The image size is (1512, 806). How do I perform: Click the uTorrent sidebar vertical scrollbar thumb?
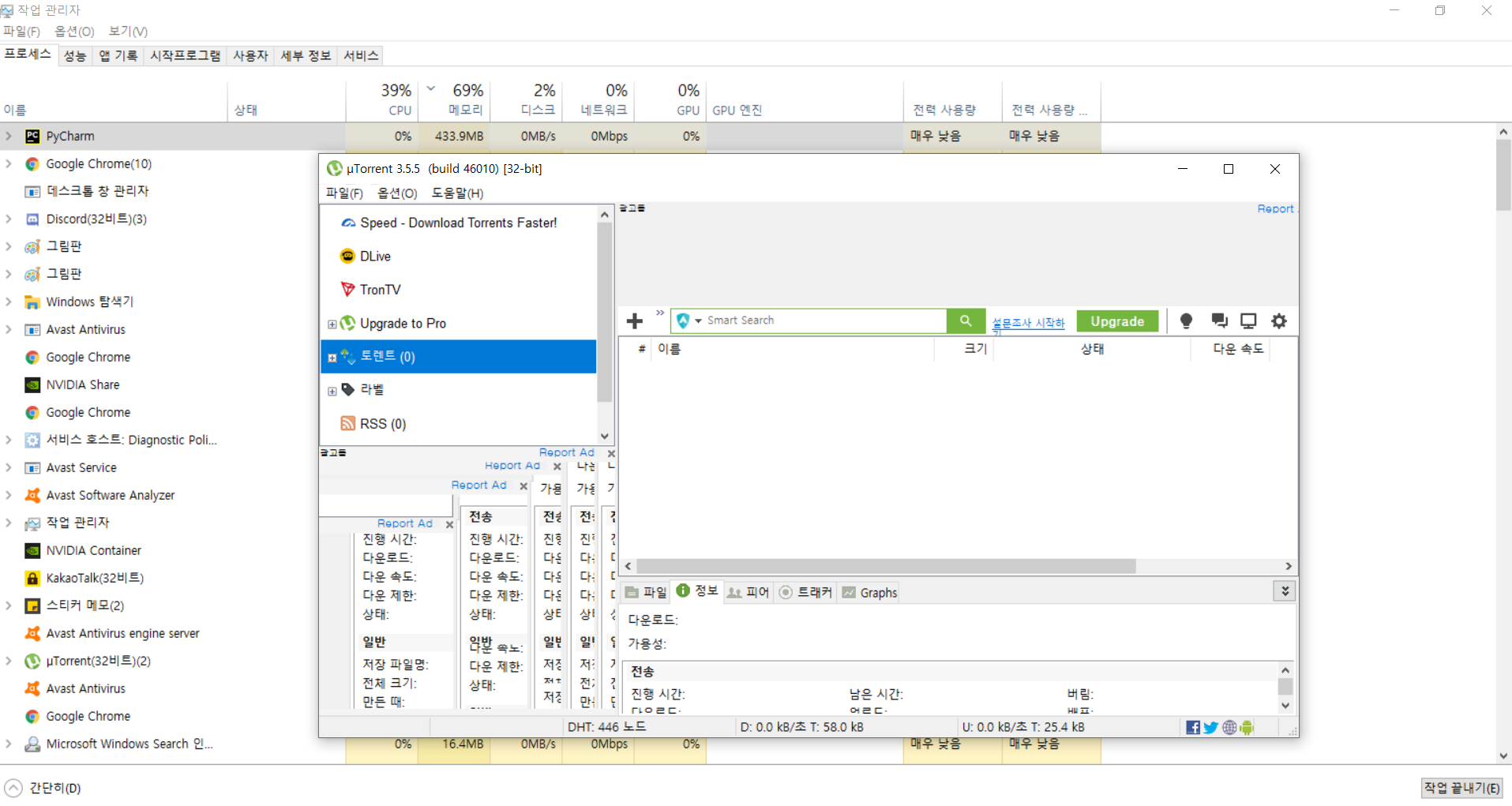tap(604, 312)
